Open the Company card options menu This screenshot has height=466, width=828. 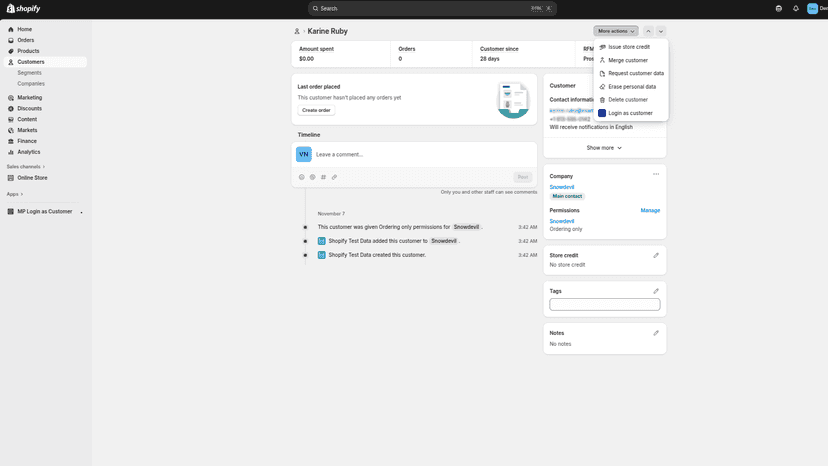coord(656,174)
